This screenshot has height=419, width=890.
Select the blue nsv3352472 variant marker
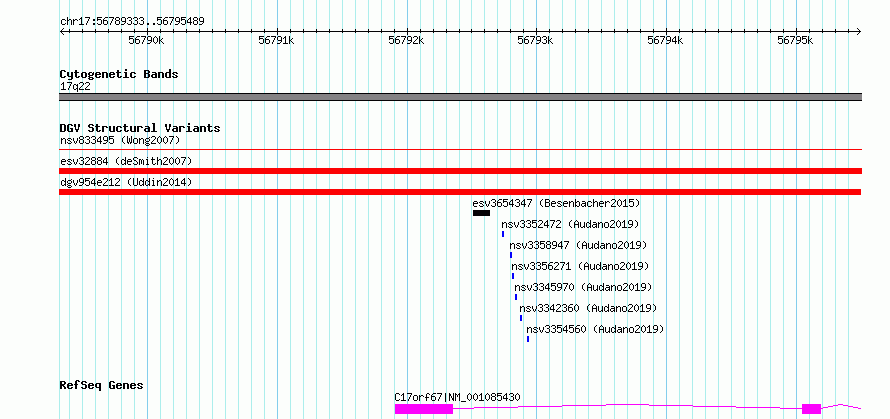coord(503,234)
